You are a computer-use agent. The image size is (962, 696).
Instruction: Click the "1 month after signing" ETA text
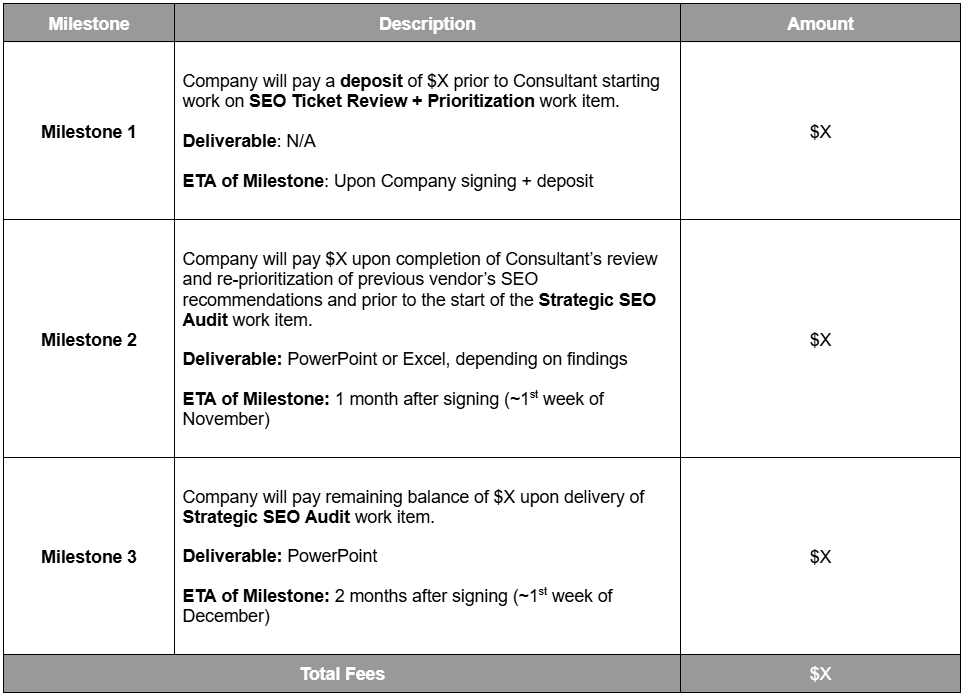click(416, 399)
